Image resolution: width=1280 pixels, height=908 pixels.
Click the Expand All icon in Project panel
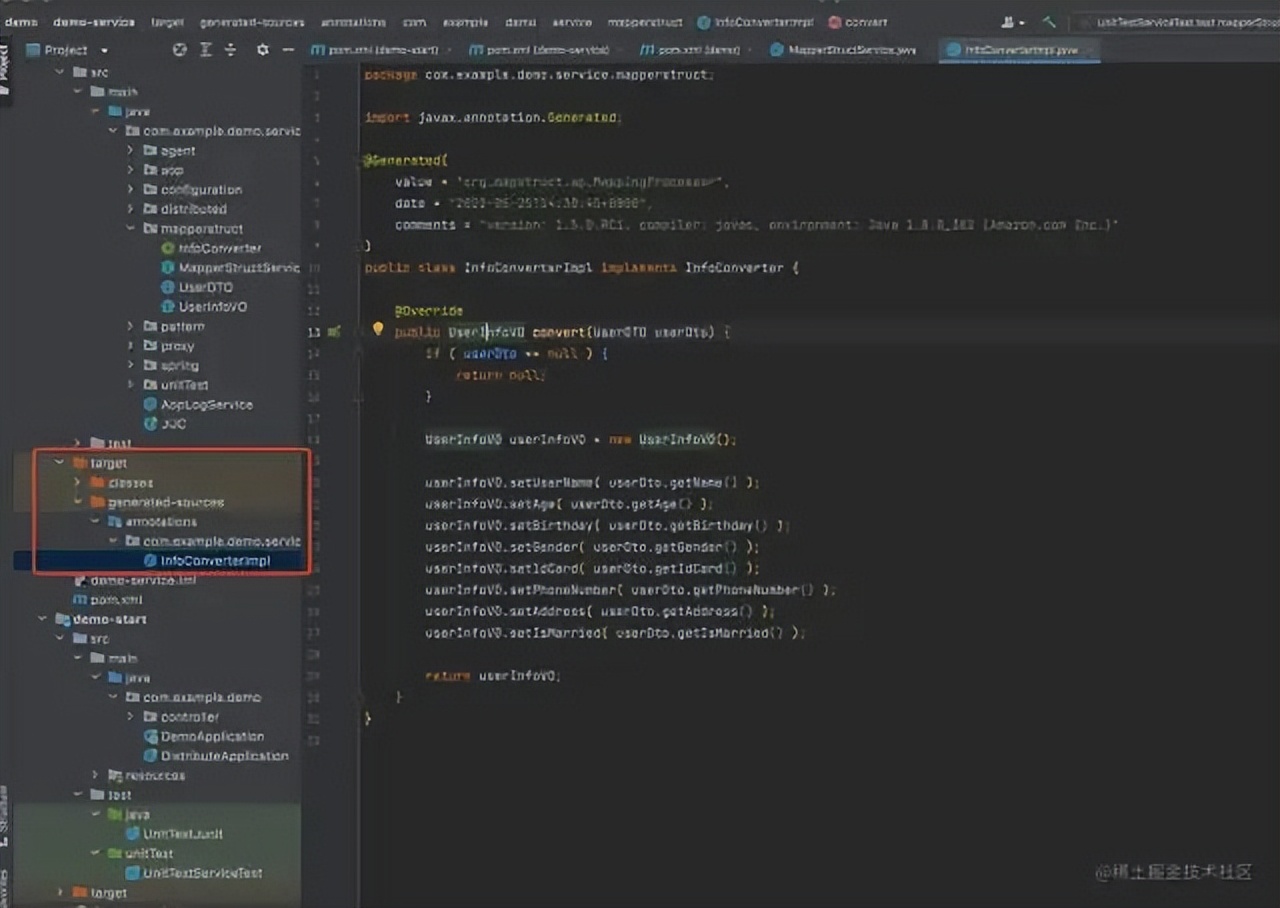pyautogui.click(x=205, y=50)
